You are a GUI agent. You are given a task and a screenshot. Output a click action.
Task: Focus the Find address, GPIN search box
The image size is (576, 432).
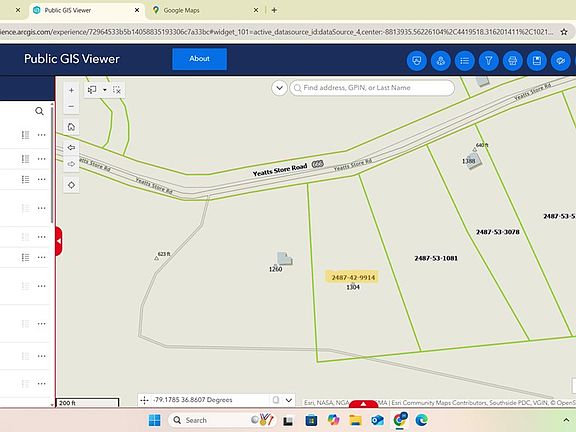[372, 88]
